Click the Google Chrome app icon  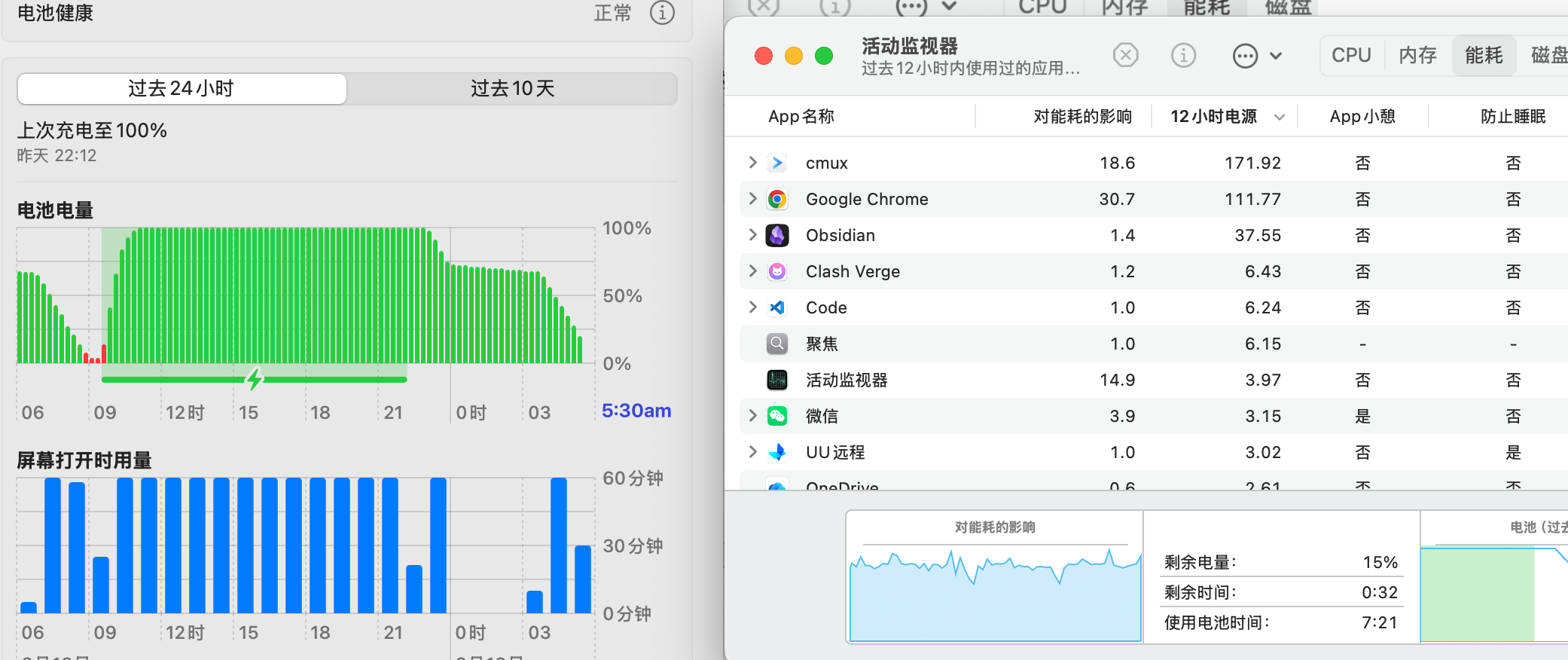point(777,199)
